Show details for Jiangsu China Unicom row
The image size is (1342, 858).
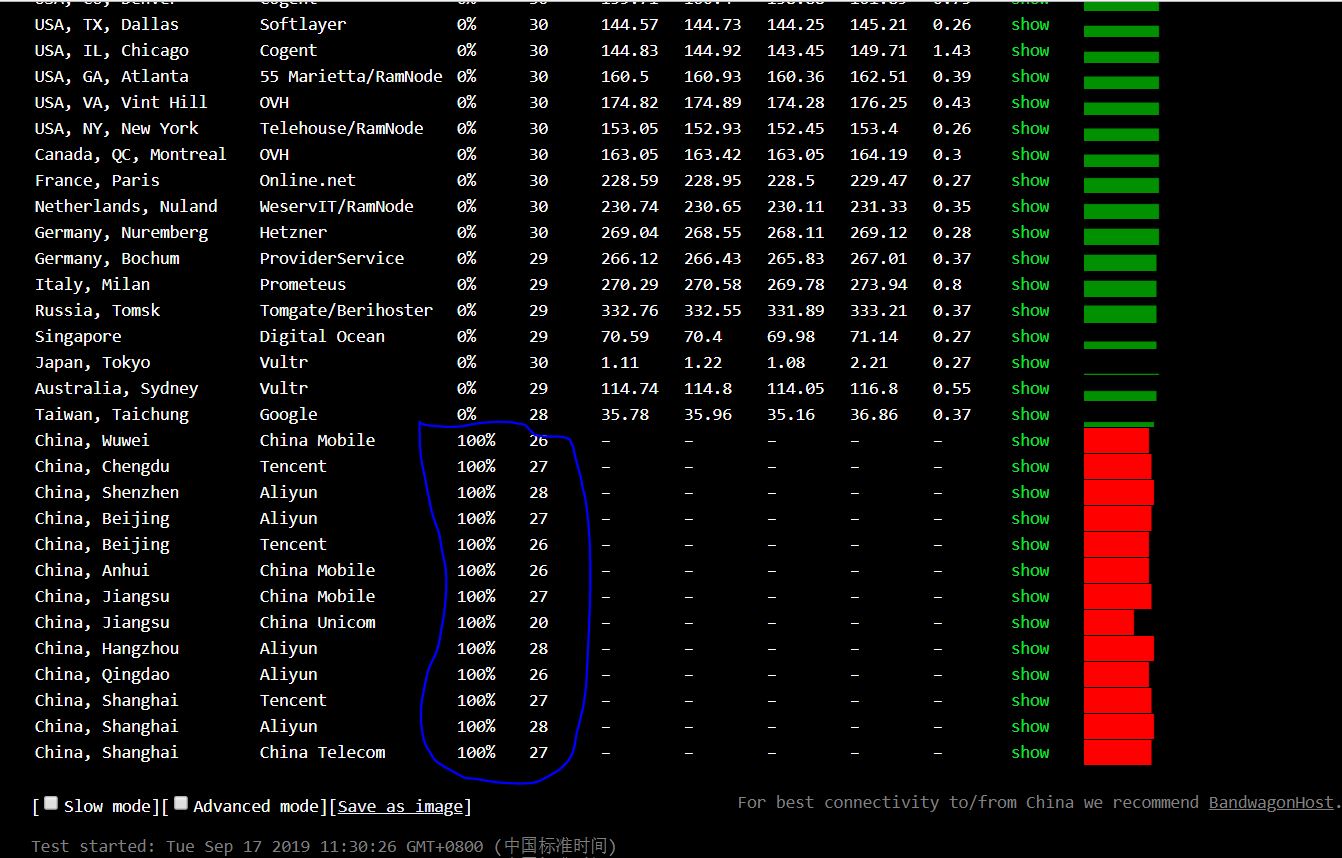[1030, 622]
